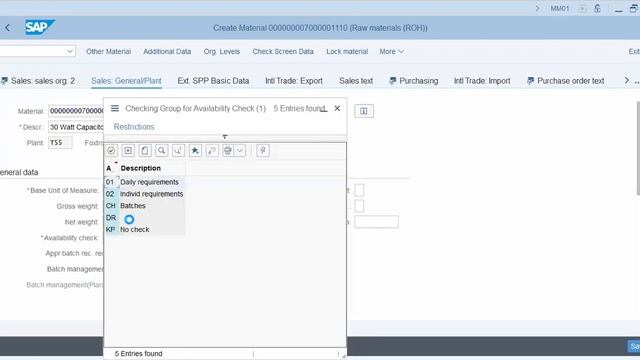This screenshot has height=360, width=640.
Task: Click the Save button at bottom right
Action: pos(633,346)
